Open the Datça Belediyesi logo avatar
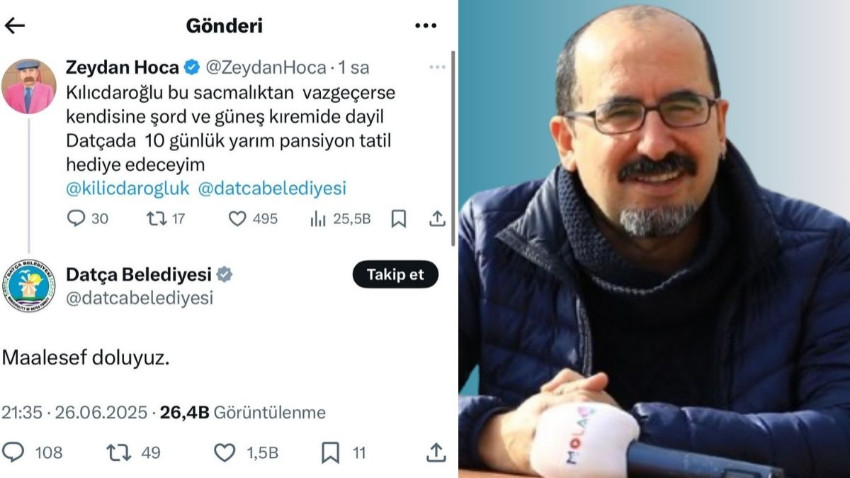Screen dimensions: 850x478 (x=29, y=286)
